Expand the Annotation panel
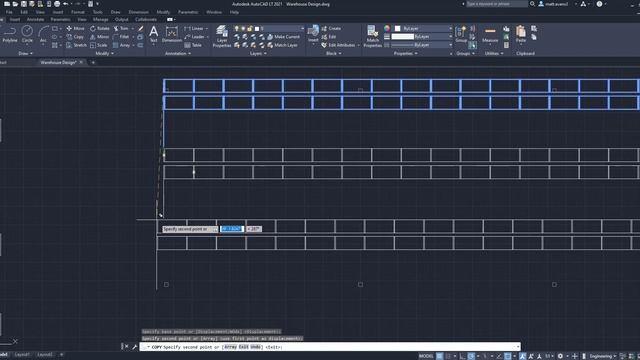 click(178, 53)
